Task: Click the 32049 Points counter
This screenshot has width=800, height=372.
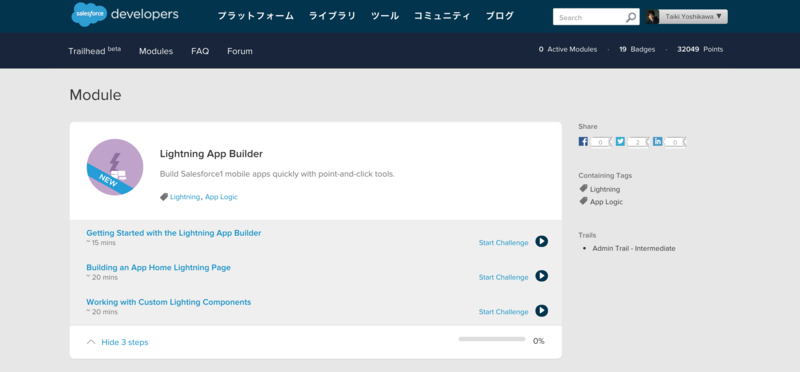Action: click(700, 49)
